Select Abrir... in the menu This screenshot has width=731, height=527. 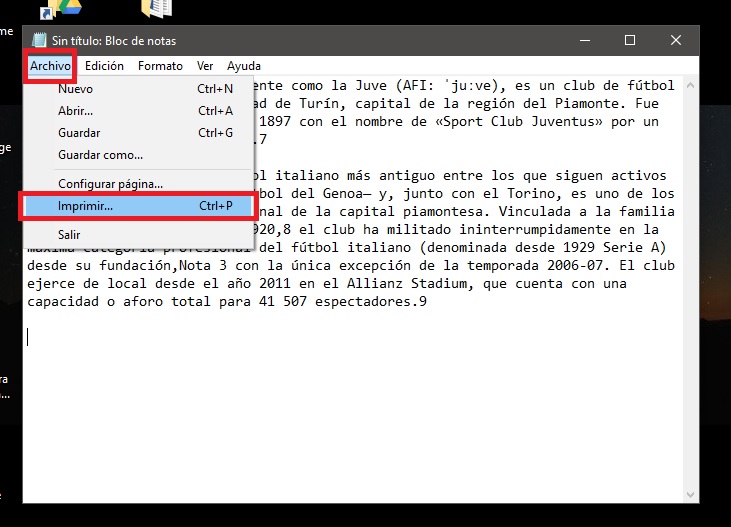coord(138,111)
